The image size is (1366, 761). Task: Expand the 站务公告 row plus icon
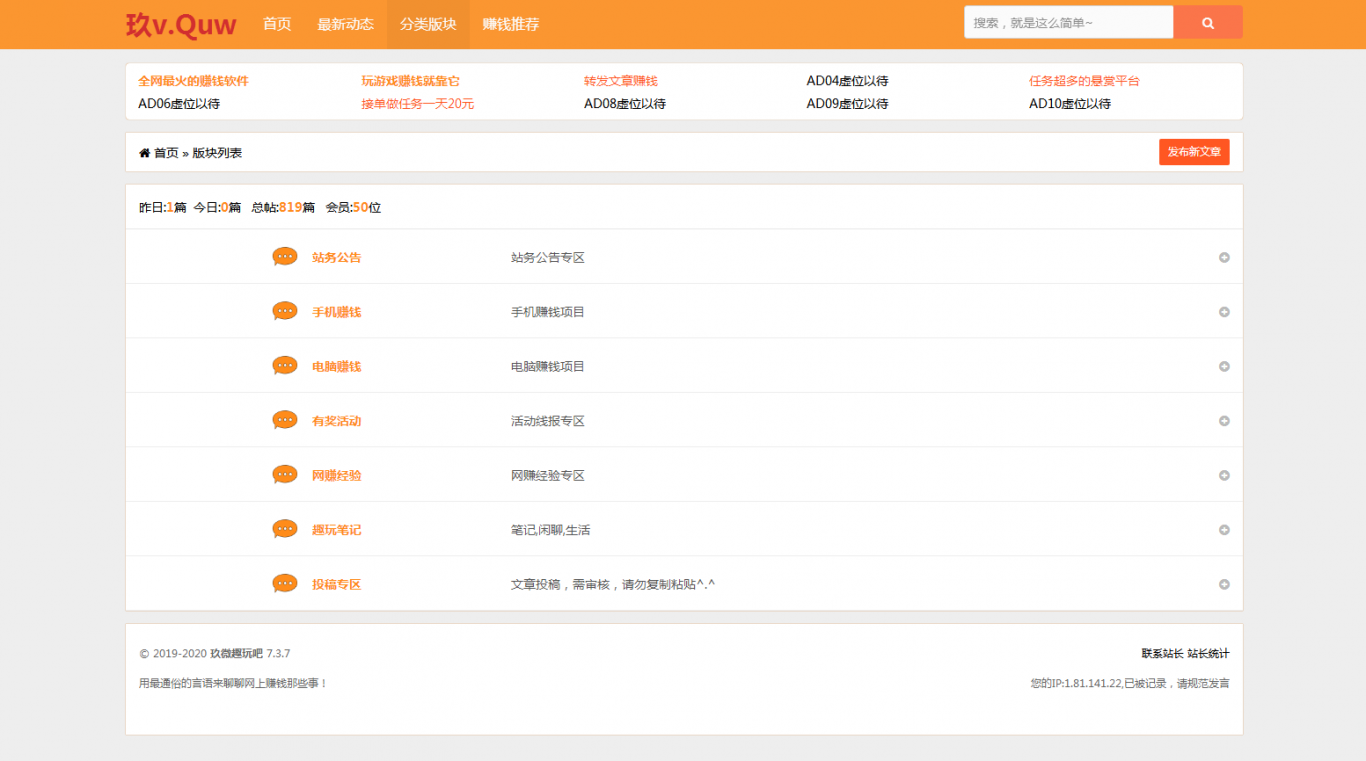point(1224,257)
